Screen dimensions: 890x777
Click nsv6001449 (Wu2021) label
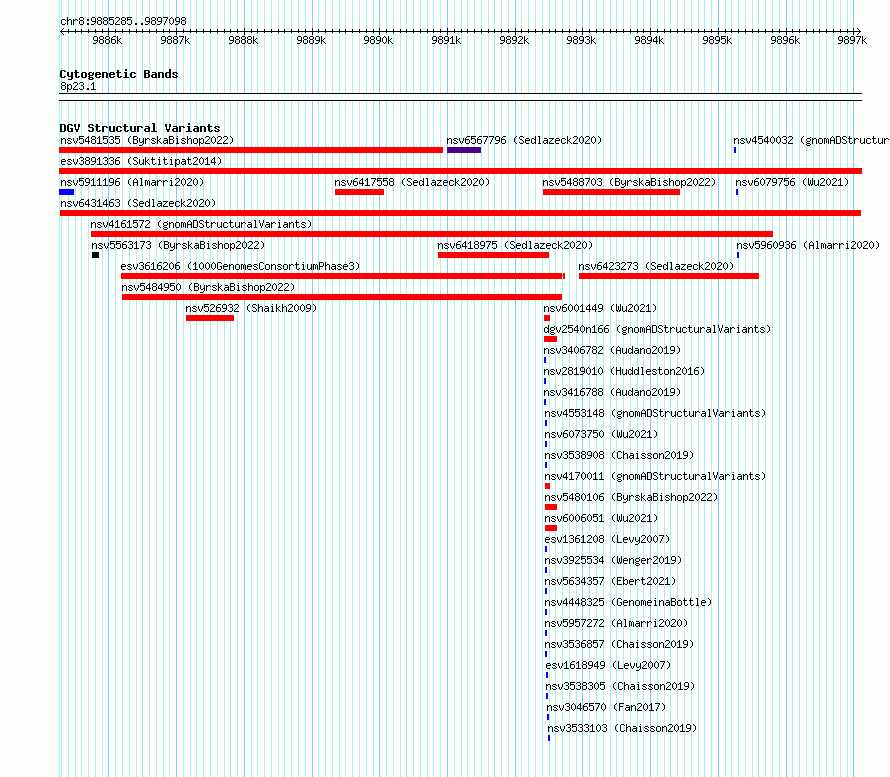[600, 308]
